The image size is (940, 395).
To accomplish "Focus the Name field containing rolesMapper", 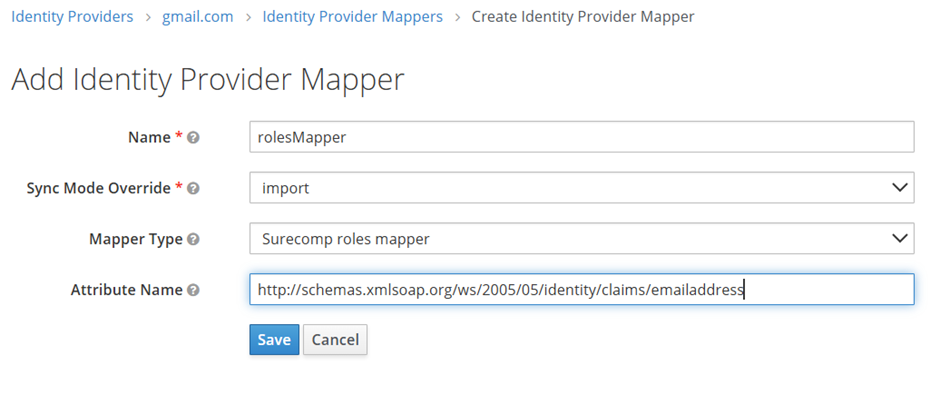I will tap(582, 137).
